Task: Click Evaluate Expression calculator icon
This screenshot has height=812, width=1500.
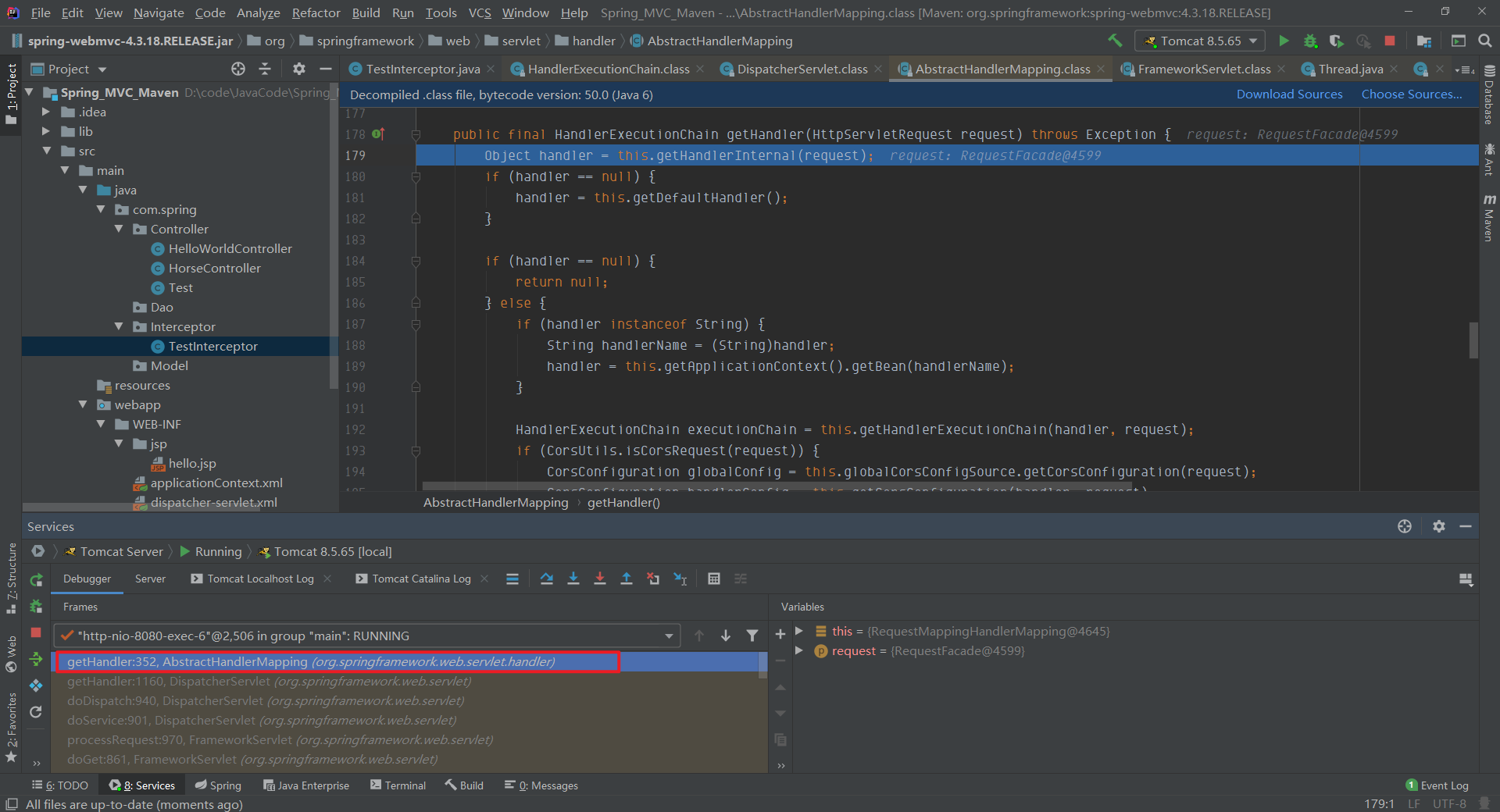Action: coord(713,579)
